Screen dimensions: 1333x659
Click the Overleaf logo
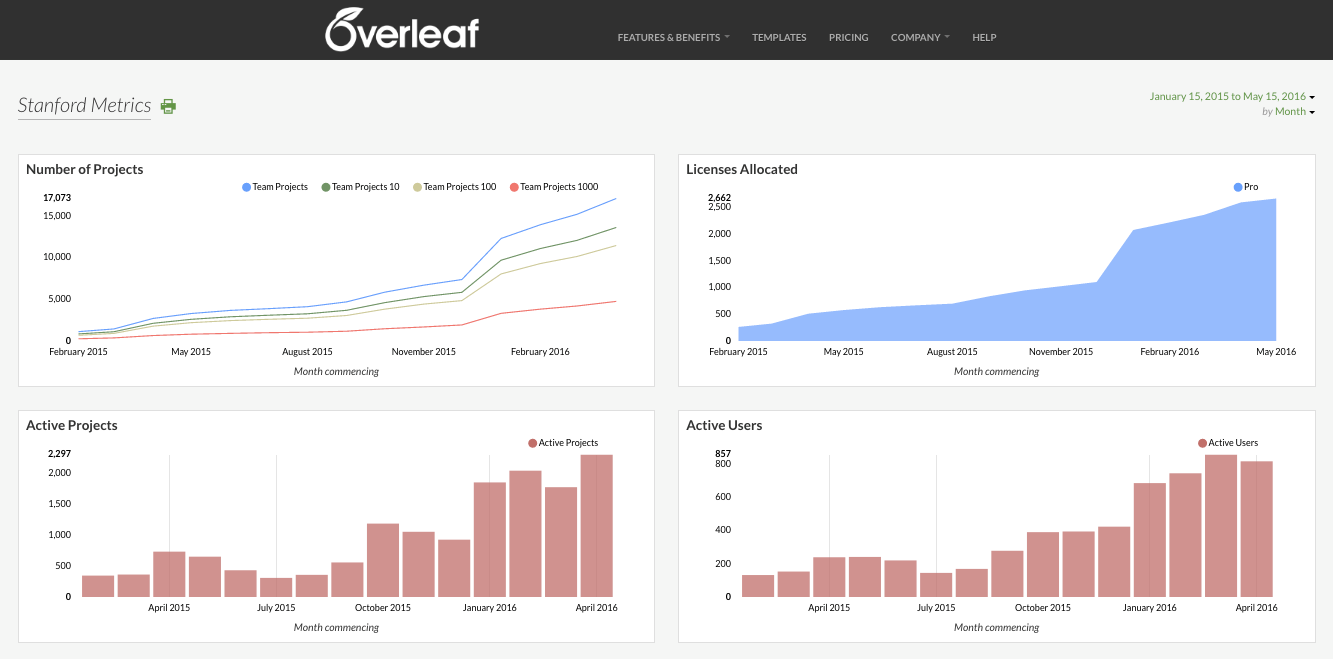402,29
